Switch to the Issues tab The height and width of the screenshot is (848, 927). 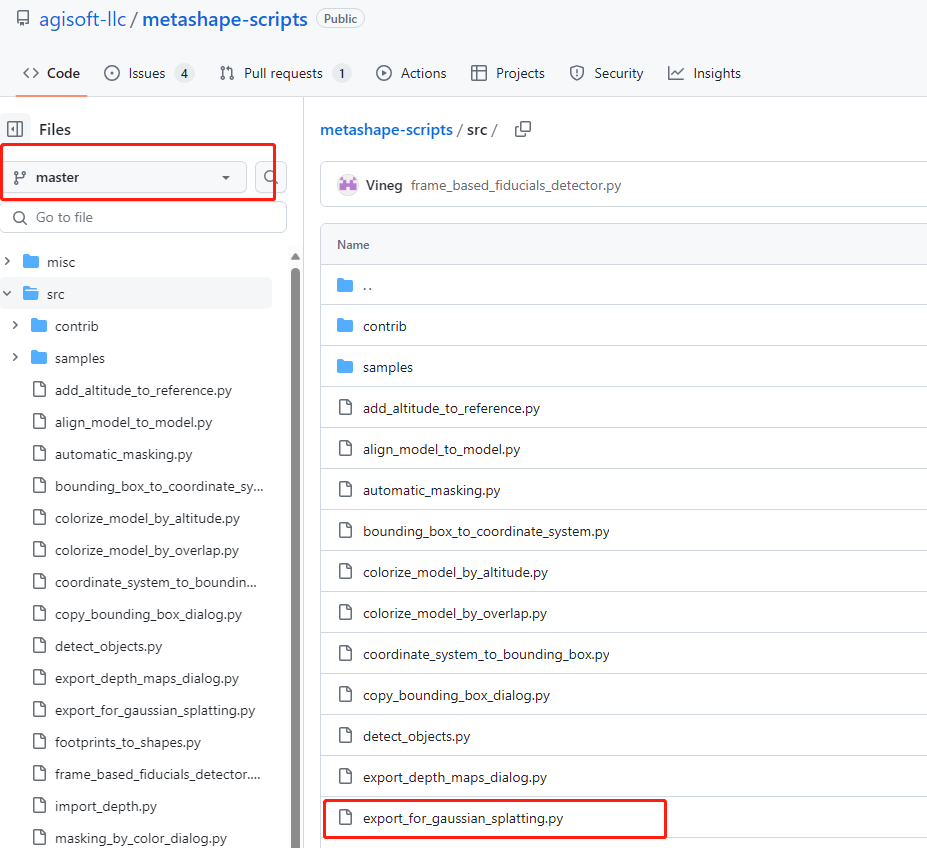click(x=147, y=73)
